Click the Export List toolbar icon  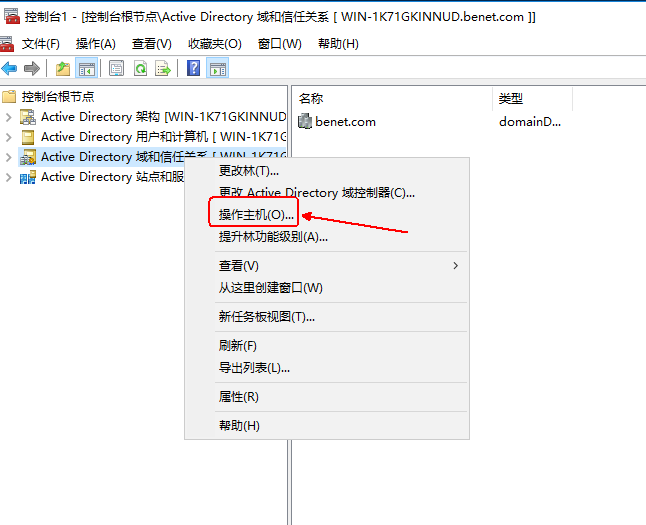coord(163,68)
